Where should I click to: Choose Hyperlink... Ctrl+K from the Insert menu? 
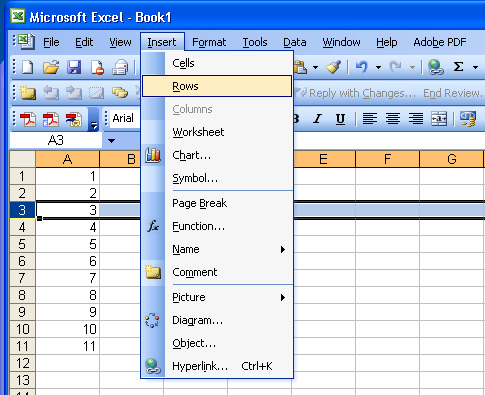click(x=217, y=366)
